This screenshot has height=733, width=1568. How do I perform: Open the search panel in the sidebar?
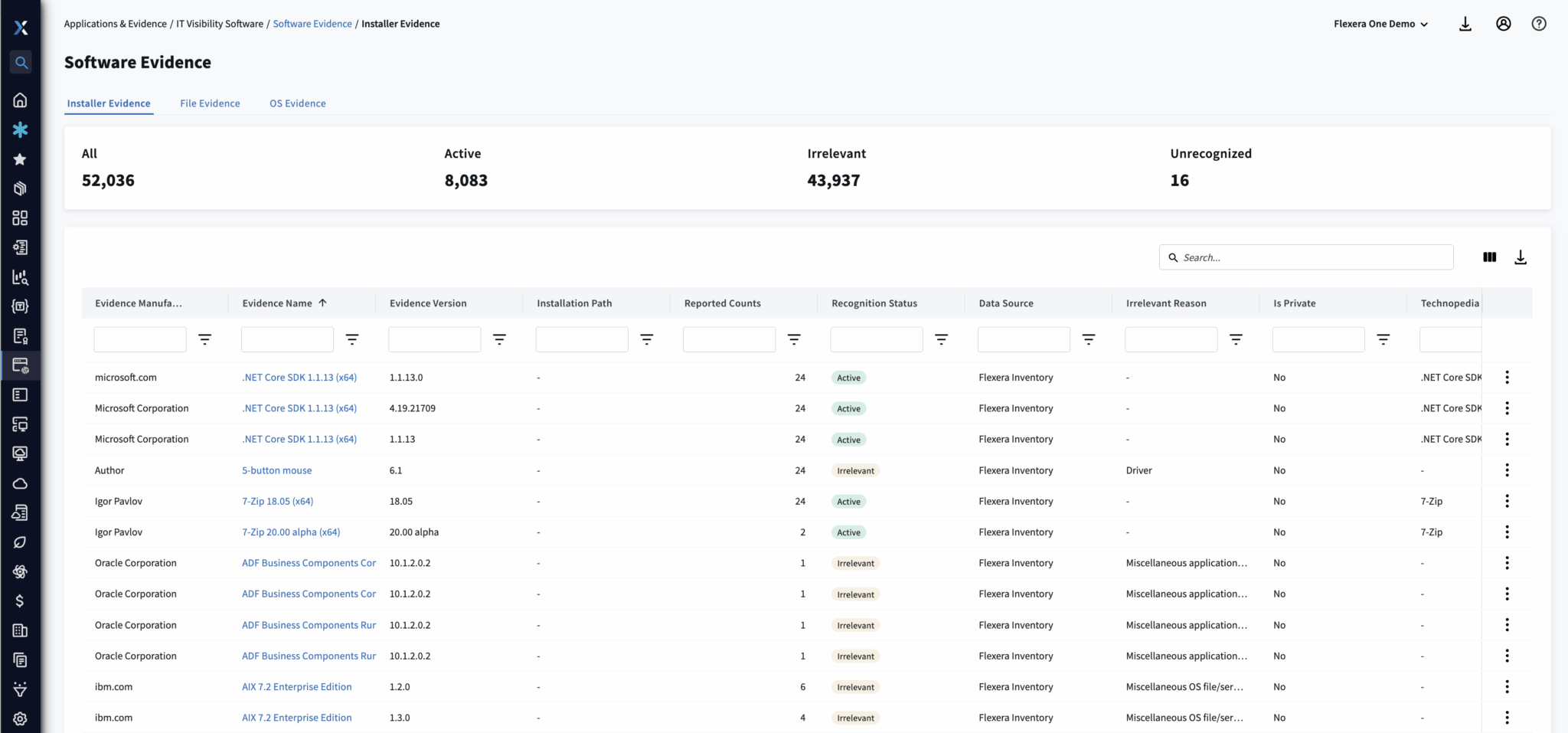[21, 63]
